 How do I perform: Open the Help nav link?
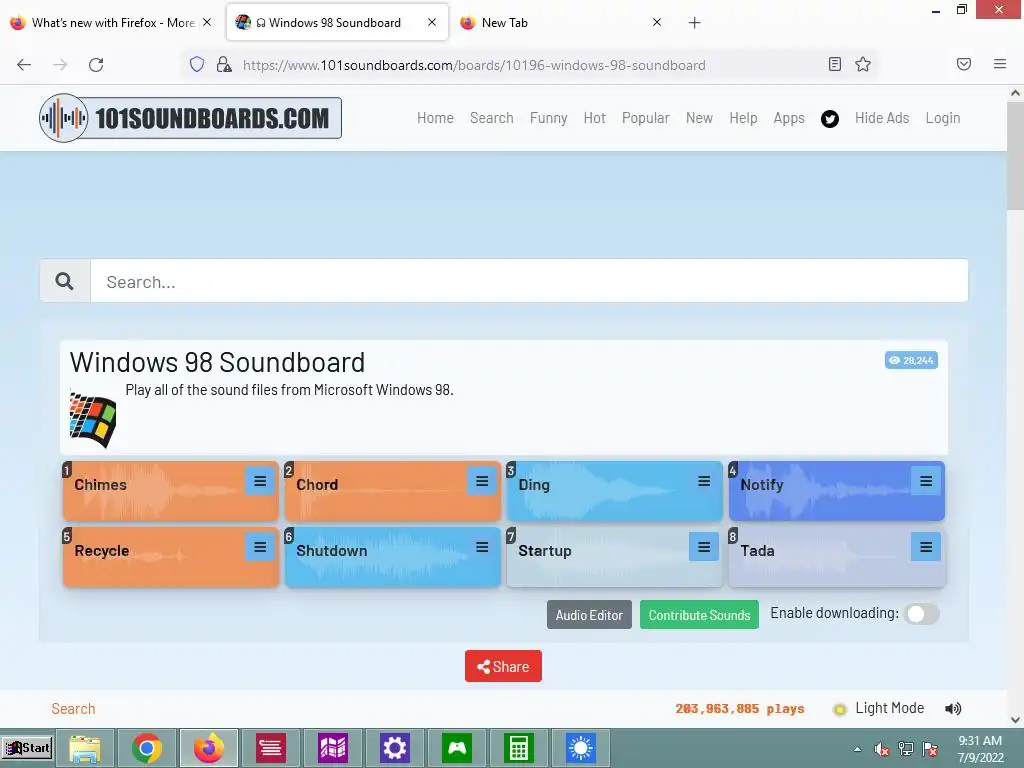pyautogui.click(x=743, y=118)
